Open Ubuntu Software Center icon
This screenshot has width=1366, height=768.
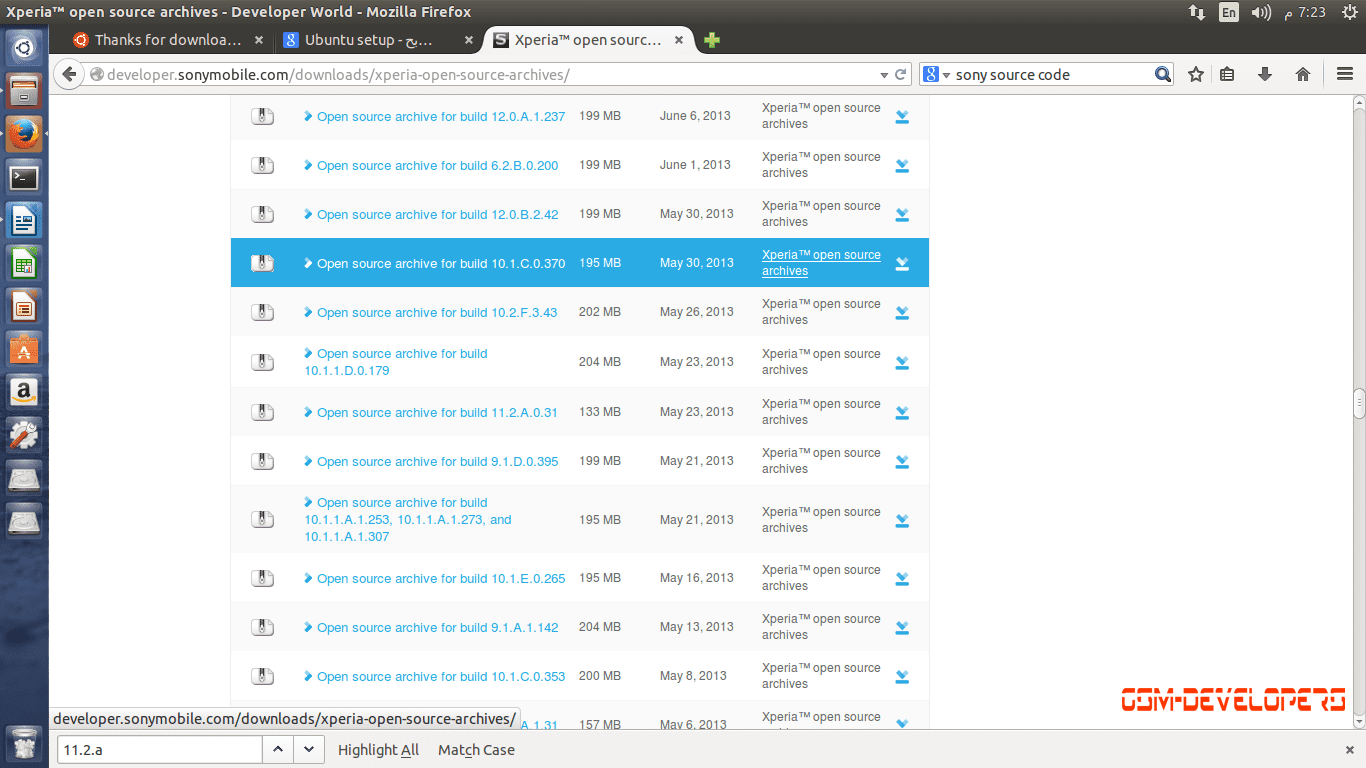(24, 350)
